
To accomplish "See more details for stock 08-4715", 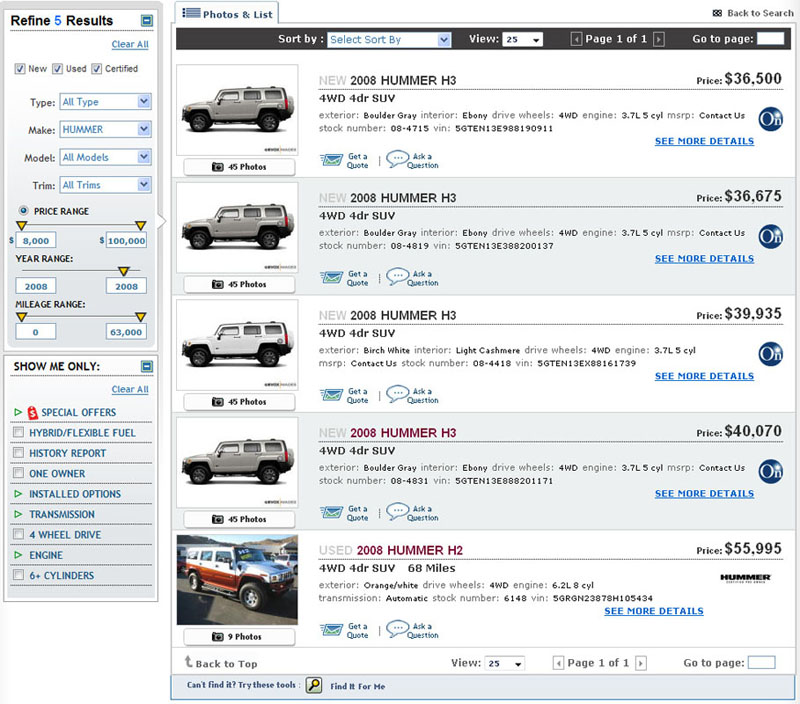I will coord(704,141).
